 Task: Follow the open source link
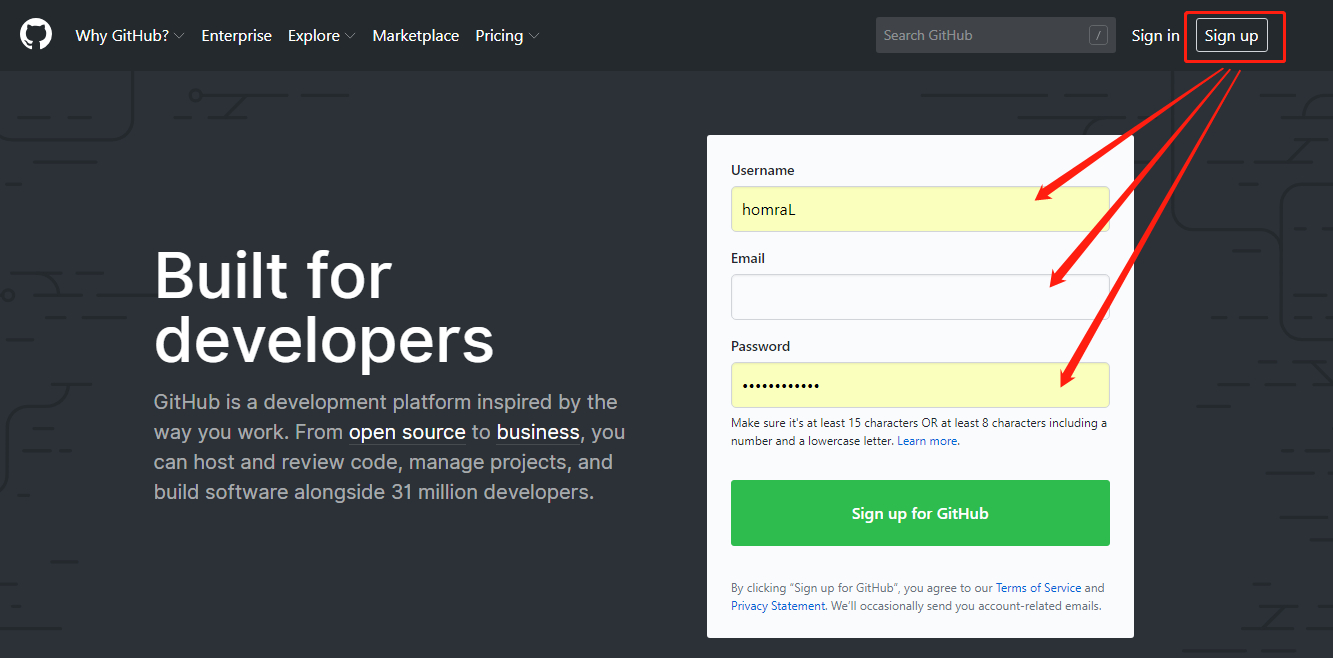pyautogui.click(x=407, y=432)
